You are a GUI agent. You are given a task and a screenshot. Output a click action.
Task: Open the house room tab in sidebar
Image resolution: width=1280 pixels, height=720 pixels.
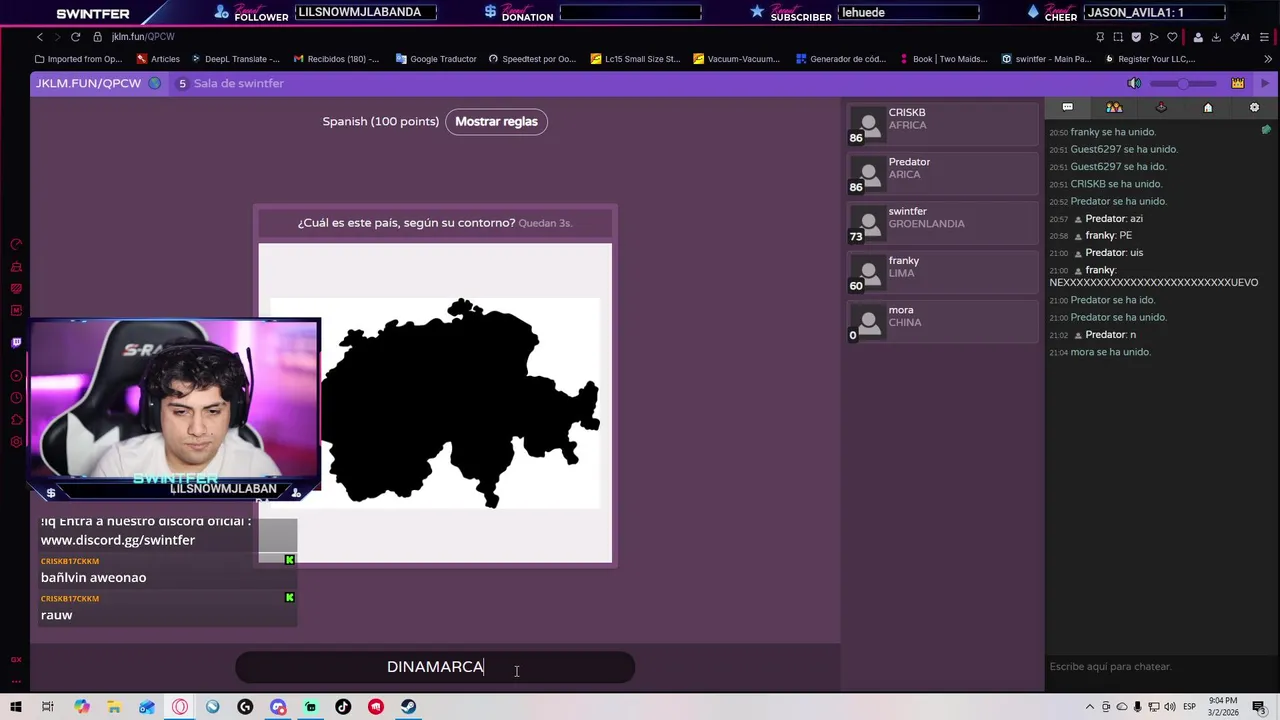coord(1207,107)
